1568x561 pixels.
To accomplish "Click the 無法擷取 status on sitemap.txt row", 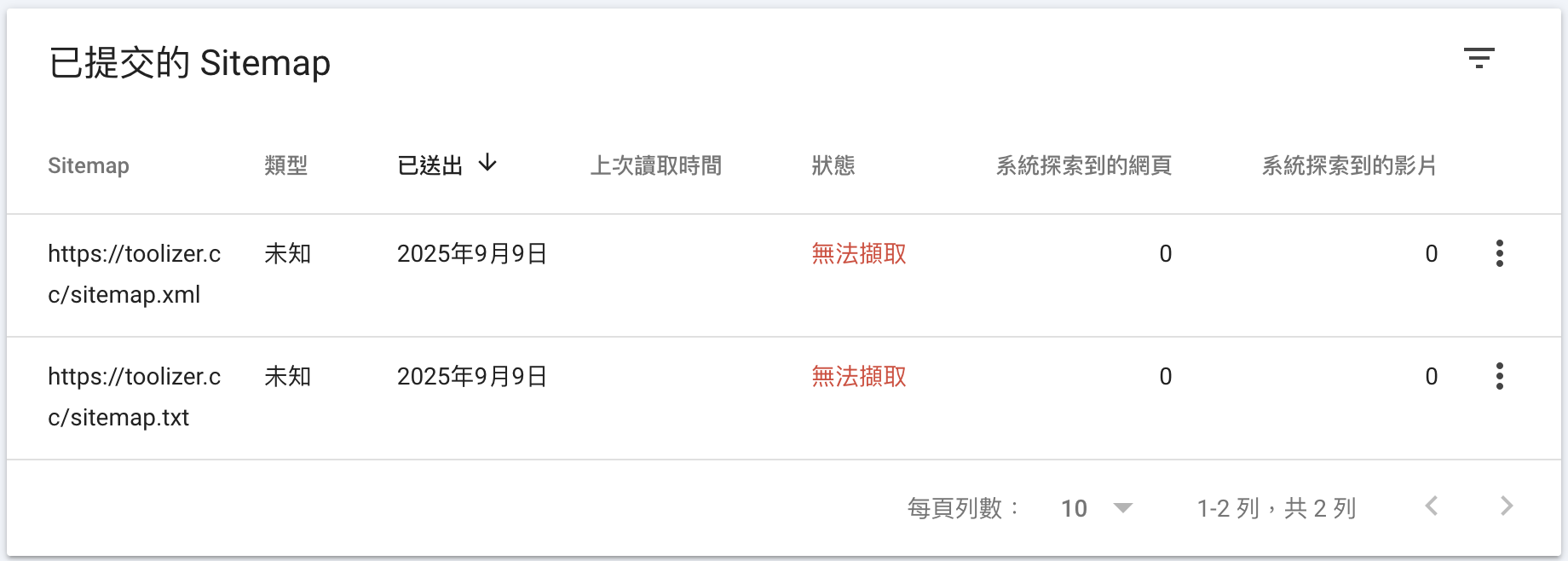I will click(858, 376).
